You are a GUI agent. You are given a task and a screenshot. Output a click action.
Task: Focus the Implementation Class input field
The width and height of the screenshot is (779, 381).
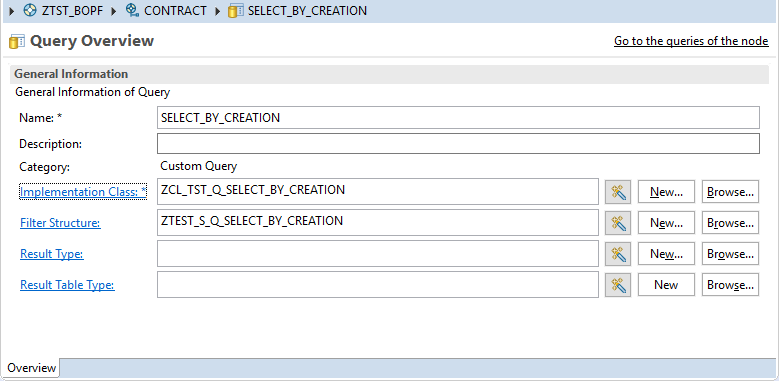click(x=378, y=192)
